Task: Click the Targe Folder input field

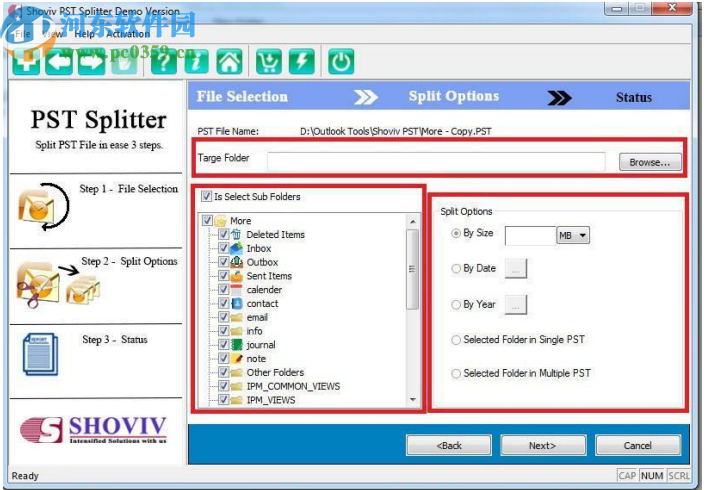Action: 436,162
